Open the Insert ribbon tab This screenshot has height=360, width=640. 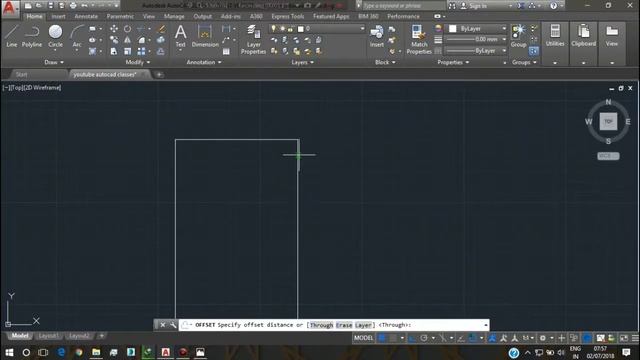(58, 16)
